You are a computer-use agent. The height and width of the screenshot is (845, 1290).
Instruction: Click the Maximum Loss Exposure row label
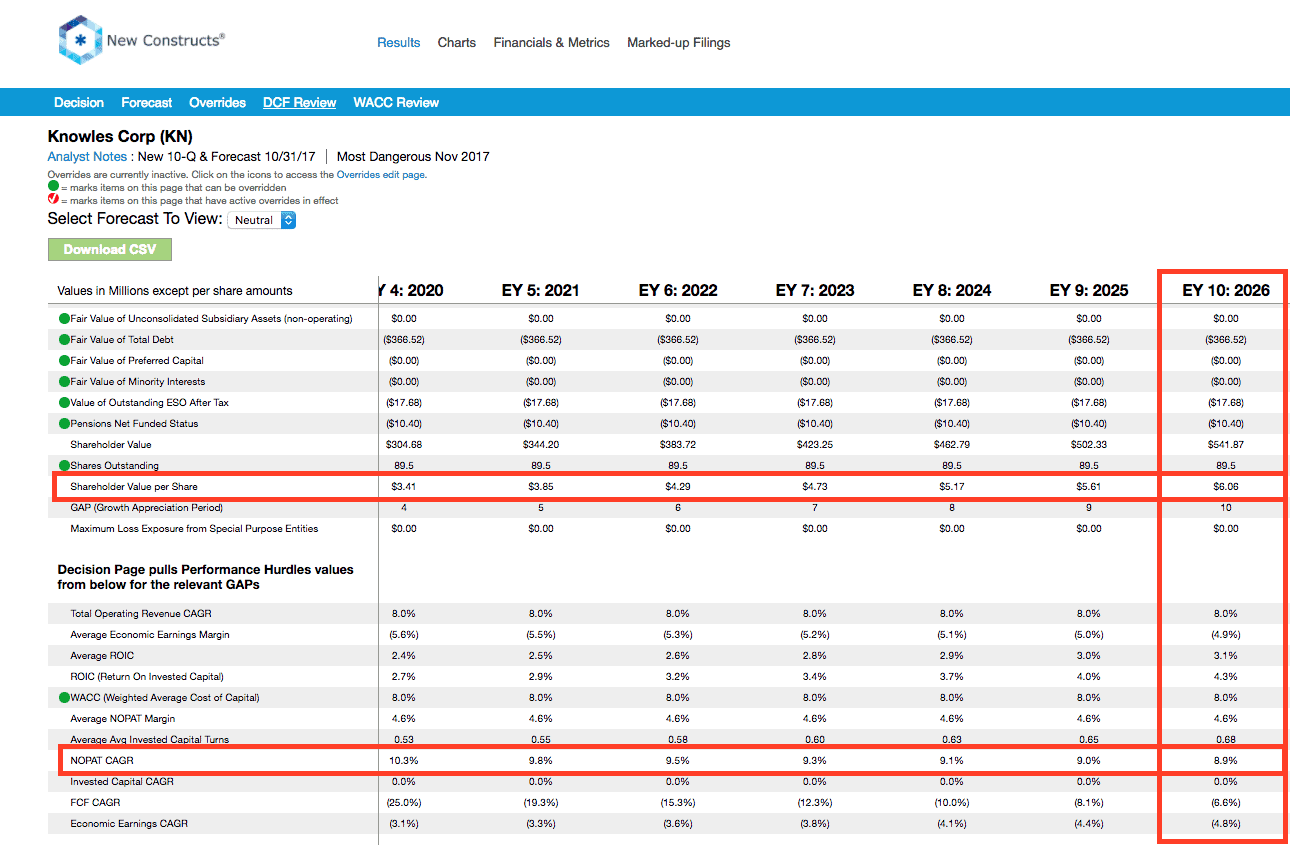(194, 529)
